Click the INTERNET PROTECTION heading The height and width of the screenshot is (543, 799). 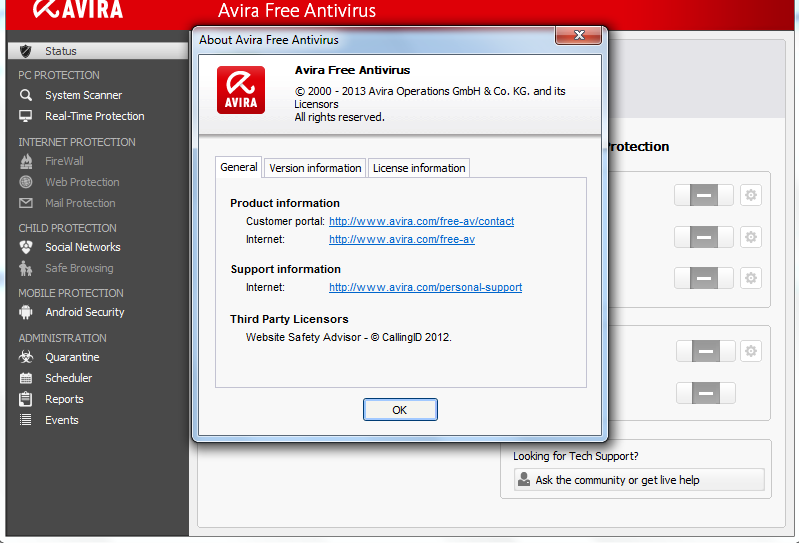click(77, 142)
